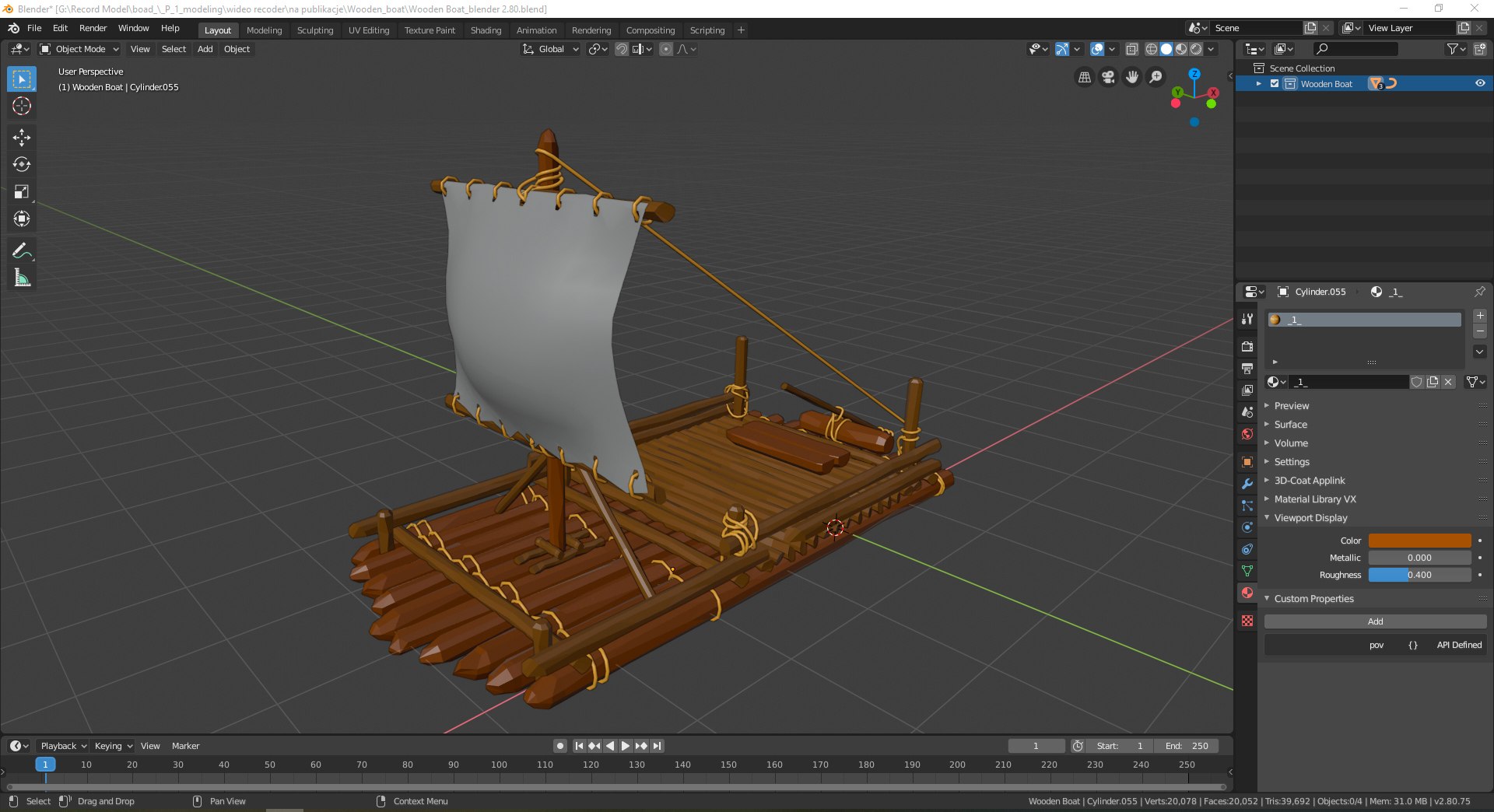Open the Render properties tab

pyautogui.click(x=1247, y=346)
